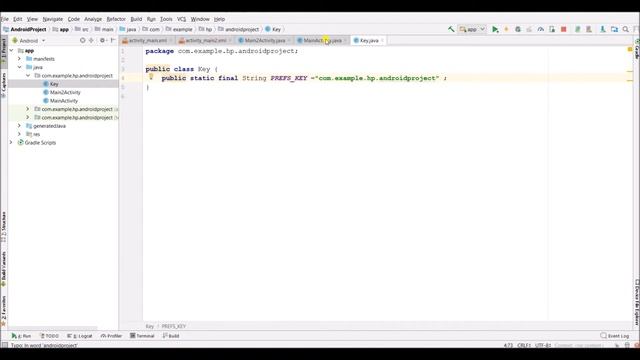Click the 'example' breadcrumb in navigation bar
Image resolution: width=640 pixels, height=360 pixels.
(x=182, y=29)
